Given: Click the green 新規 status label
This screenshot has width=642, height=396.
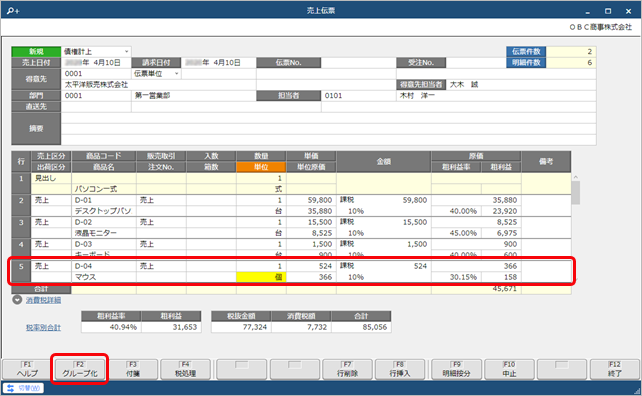Looking at the screenshot, I should click(36, 52).
